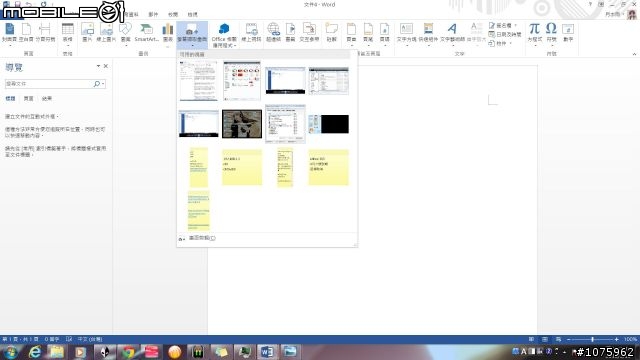
Task: Open the Windows Start button
Action: pyautogui.click(x=10, y=352)
